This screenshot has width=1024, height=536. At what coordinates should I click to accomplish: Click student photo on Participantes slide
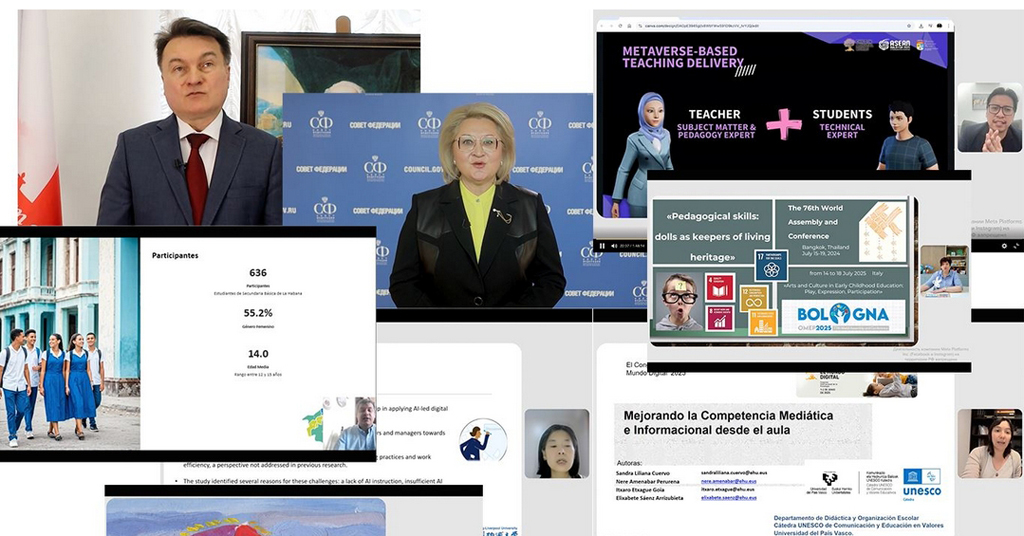point(70,343)
